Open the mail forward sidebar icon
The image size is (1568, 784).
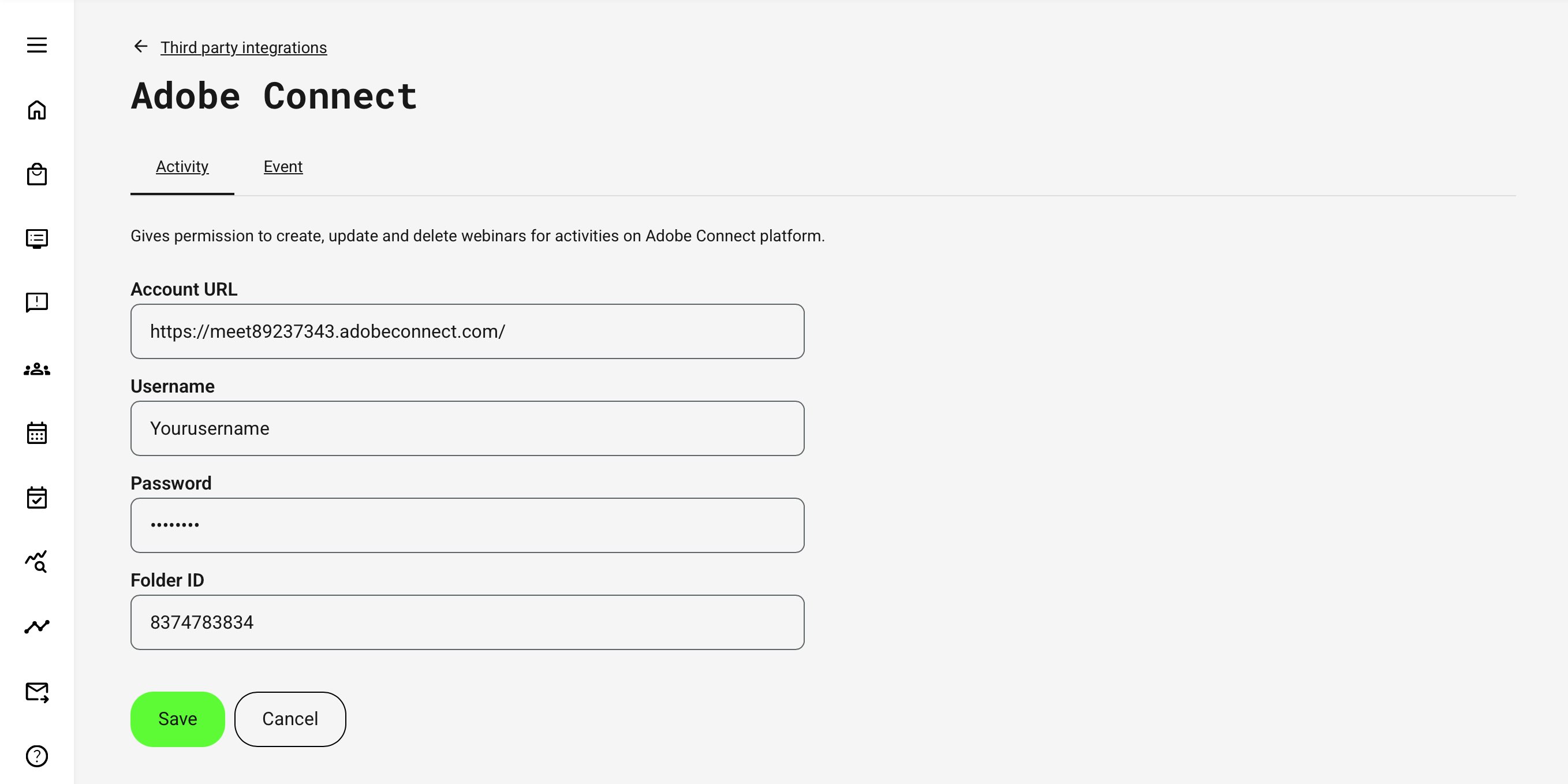pos(36,692)
